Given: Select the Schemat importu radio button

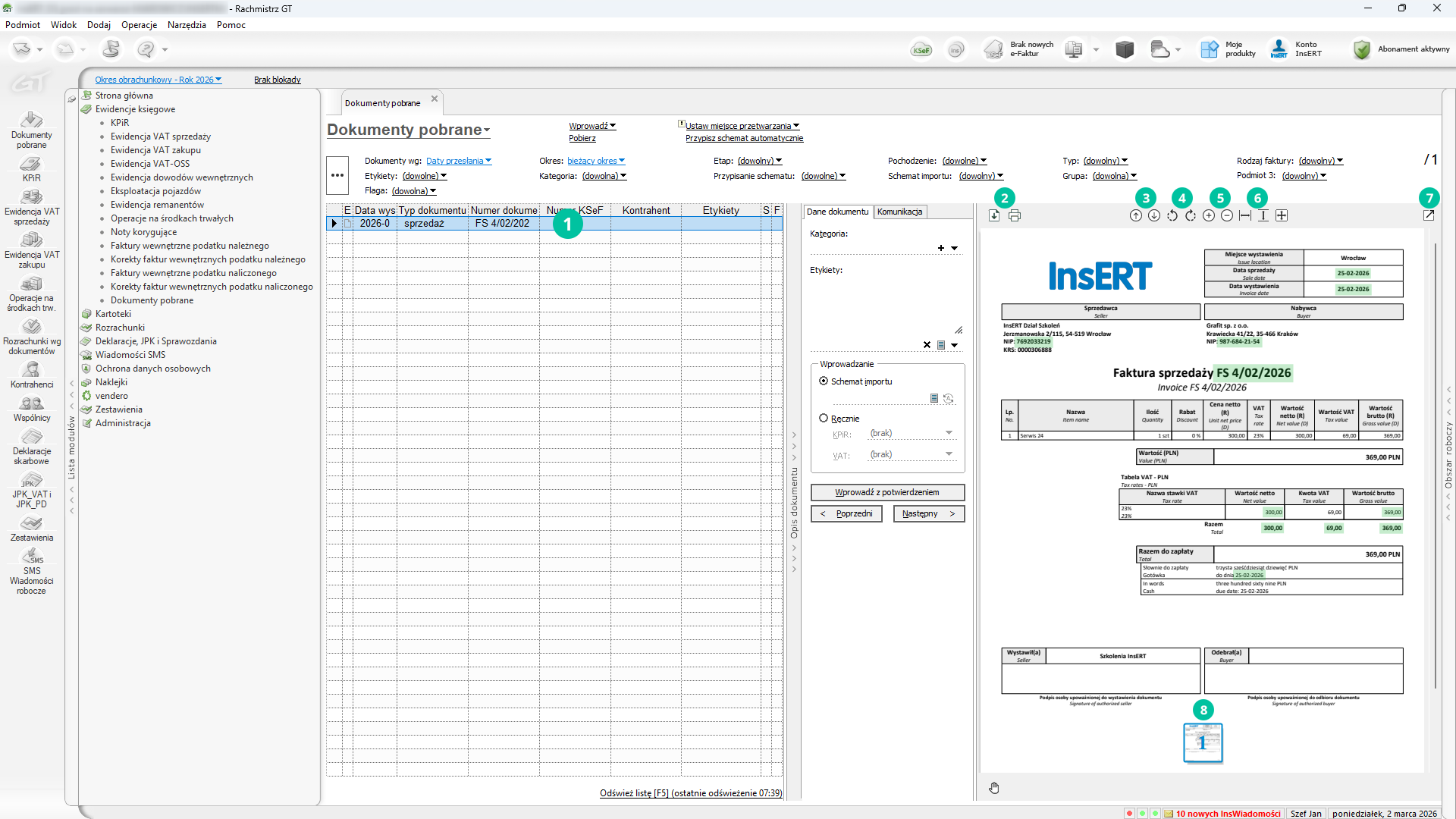Looking at the screenshot, I should [824, 381].
